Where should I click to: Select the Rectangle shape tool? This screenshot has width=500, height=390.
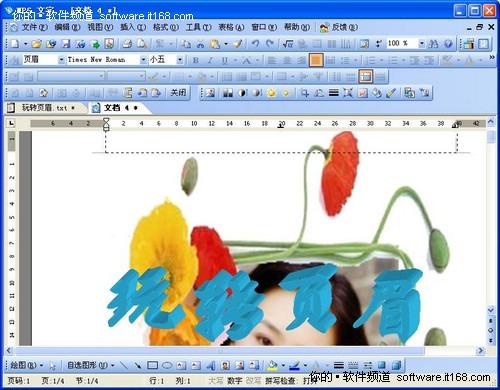point(152,366)
